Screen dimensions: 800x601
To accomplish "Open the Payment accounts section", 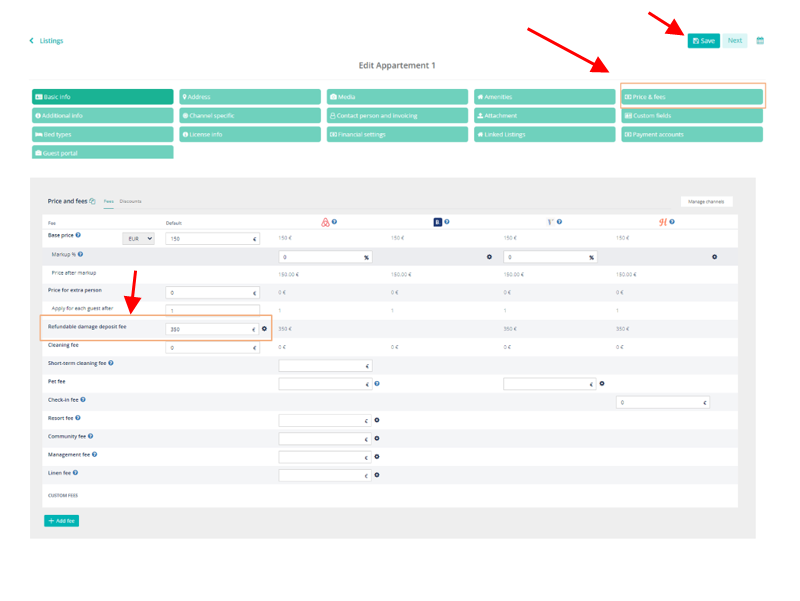I will pyautogui.click(x=692, y=135).
